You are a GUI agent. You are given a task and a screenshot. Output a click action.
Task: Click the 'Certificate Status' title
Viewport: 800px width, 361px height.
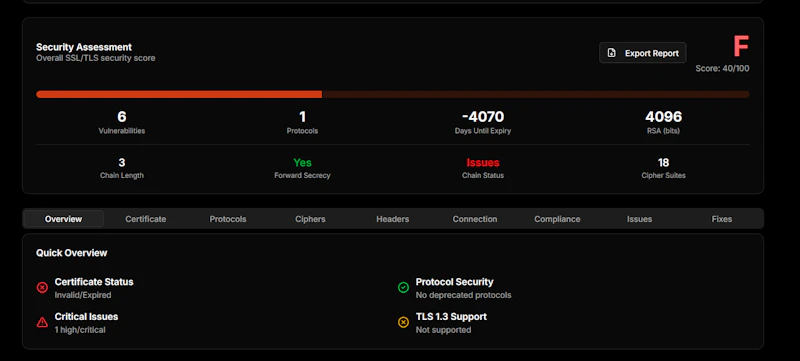pos(94,282)
